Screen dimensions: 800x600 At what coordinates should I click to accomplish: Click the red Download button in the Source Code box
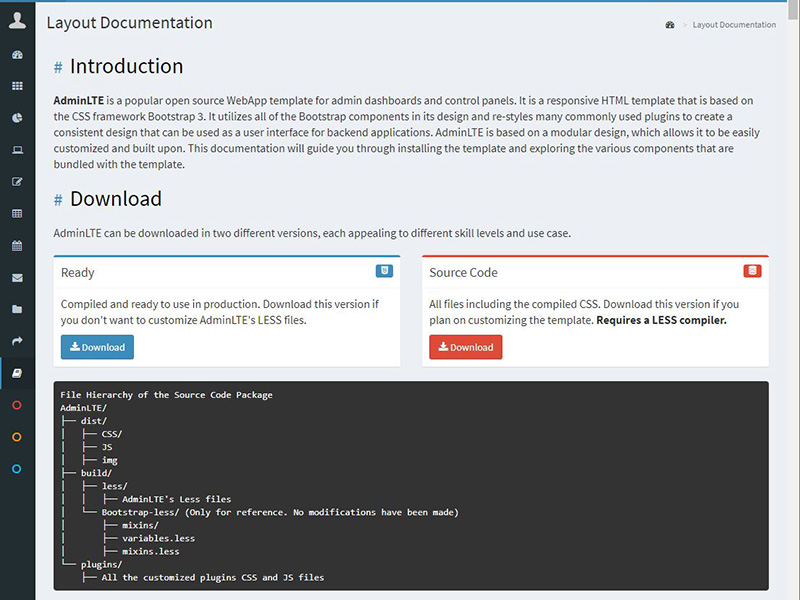[466, 347]
